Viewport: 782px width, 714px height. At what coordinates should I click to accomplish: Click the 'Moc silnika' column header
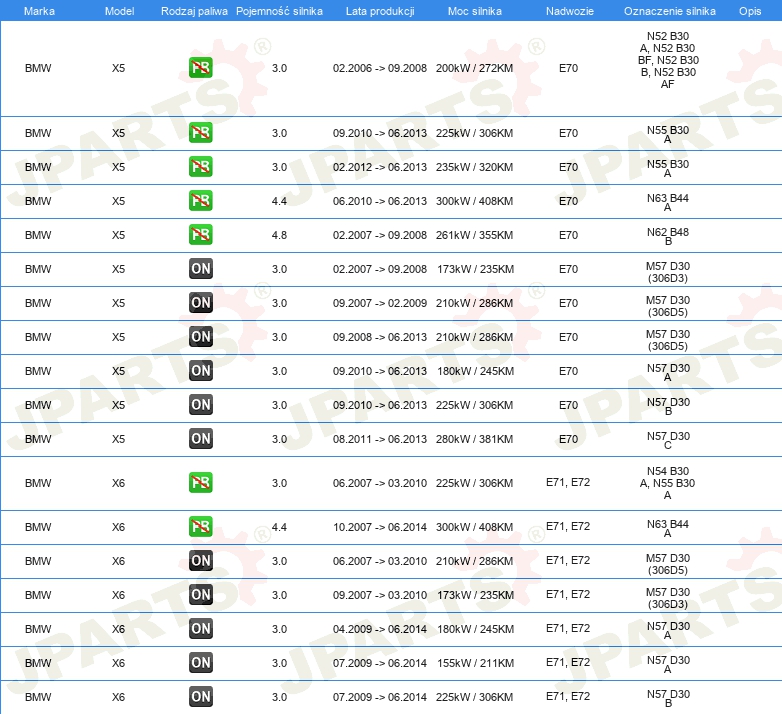pos(475,10)
